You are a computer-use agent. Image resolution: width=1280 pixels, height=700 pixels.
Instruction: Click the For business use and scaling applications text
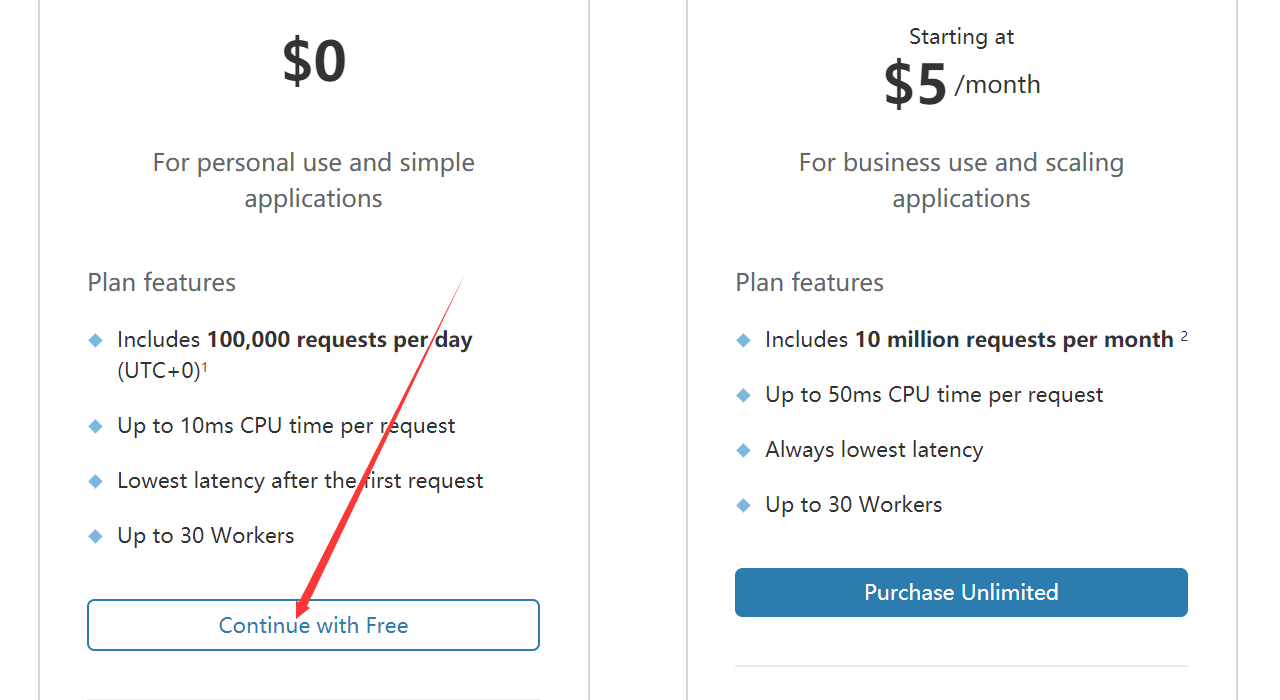tap(961, 180)
